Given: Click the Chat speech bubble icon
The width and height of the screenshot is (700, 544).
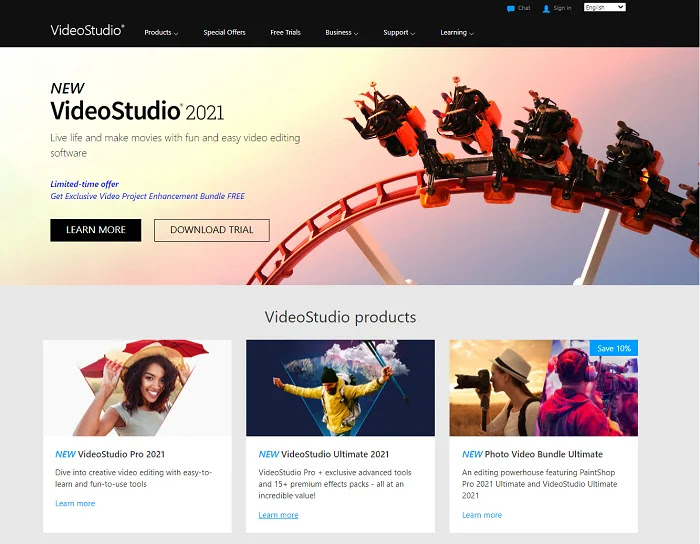Looking at the screenshot, I should point(510,9).
